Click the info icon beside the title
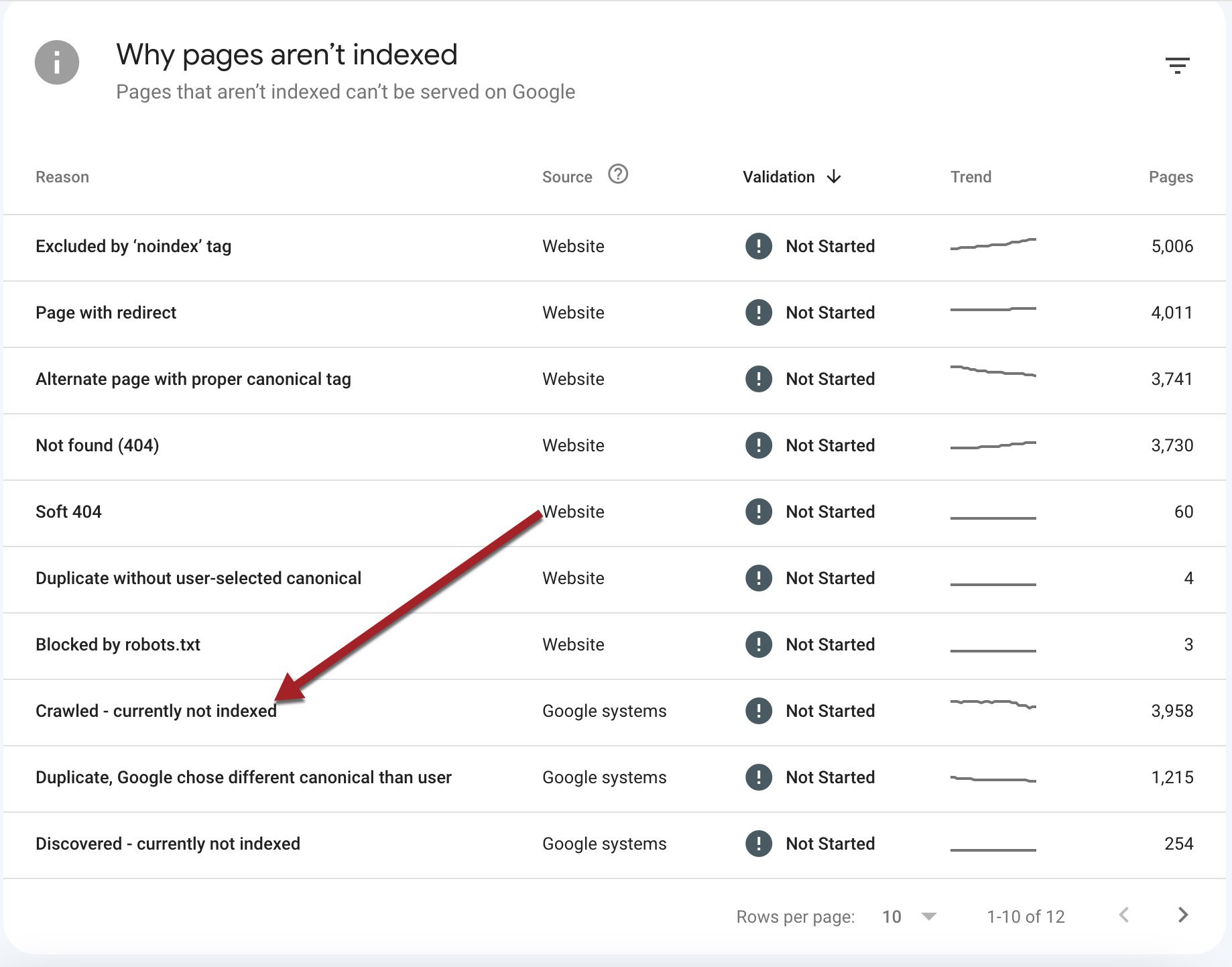Screen dimensions: 1232x967 pyautogui.click(x=57, y=63)
